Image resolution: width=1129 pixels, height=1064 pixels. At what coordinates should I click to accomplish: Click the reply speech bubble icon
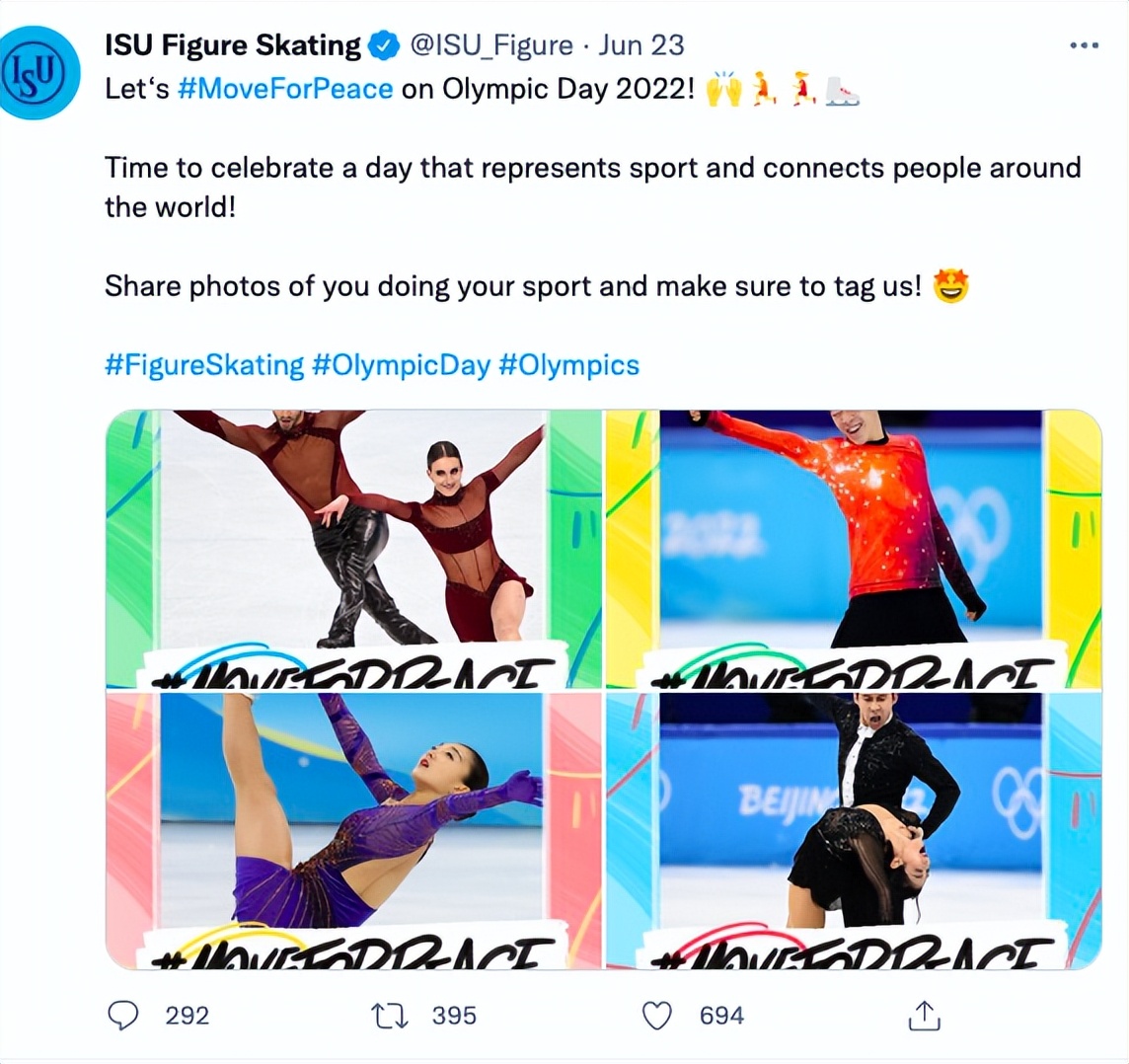[x=123, y=1016]
